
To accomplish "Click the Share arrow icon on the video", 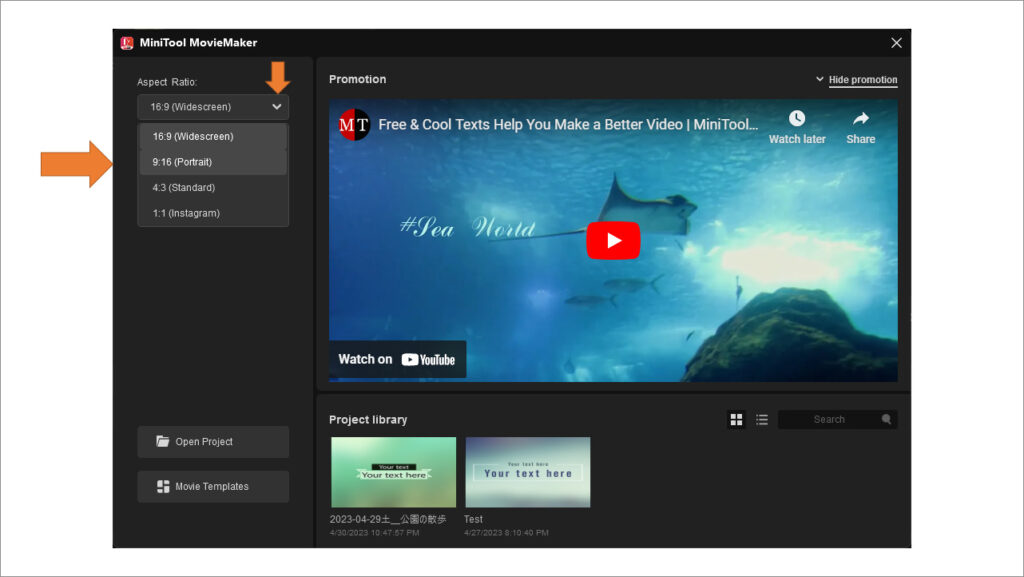I will pyautogui.click(x=860, y=117).
